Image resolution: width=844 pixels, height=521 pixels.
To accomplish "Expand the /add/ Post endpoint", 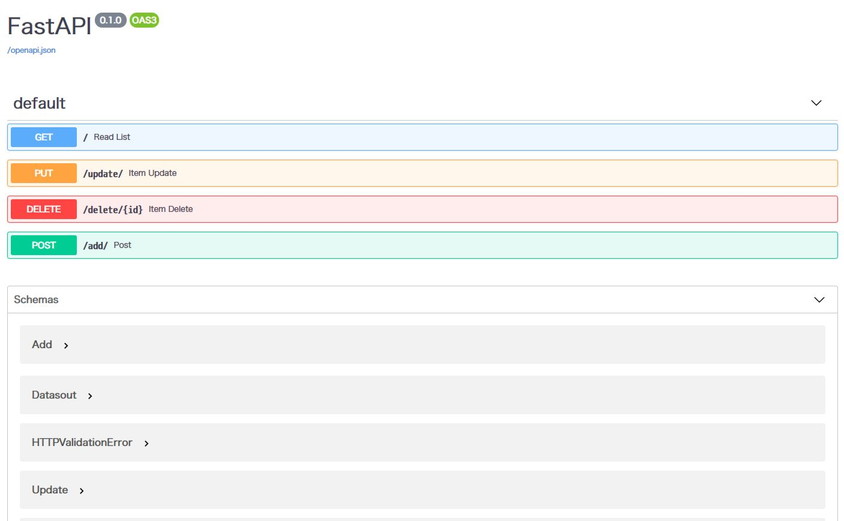I will tap(423, 245).
